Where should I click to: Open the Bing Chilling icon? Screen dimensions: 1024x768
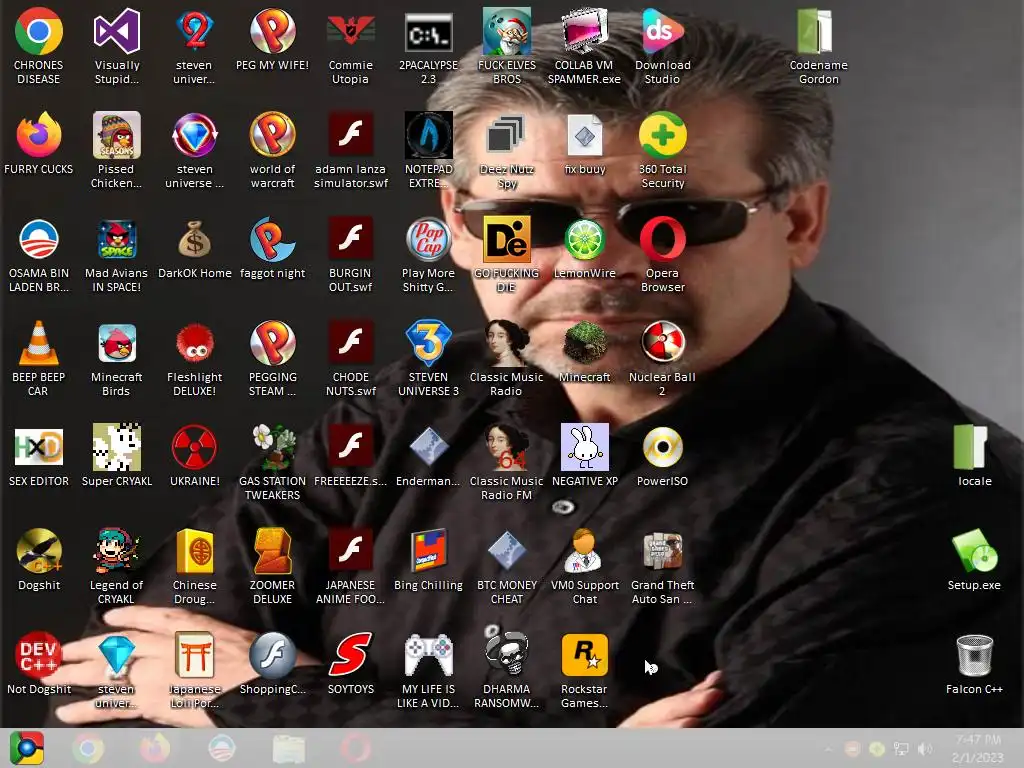[428, 551]
